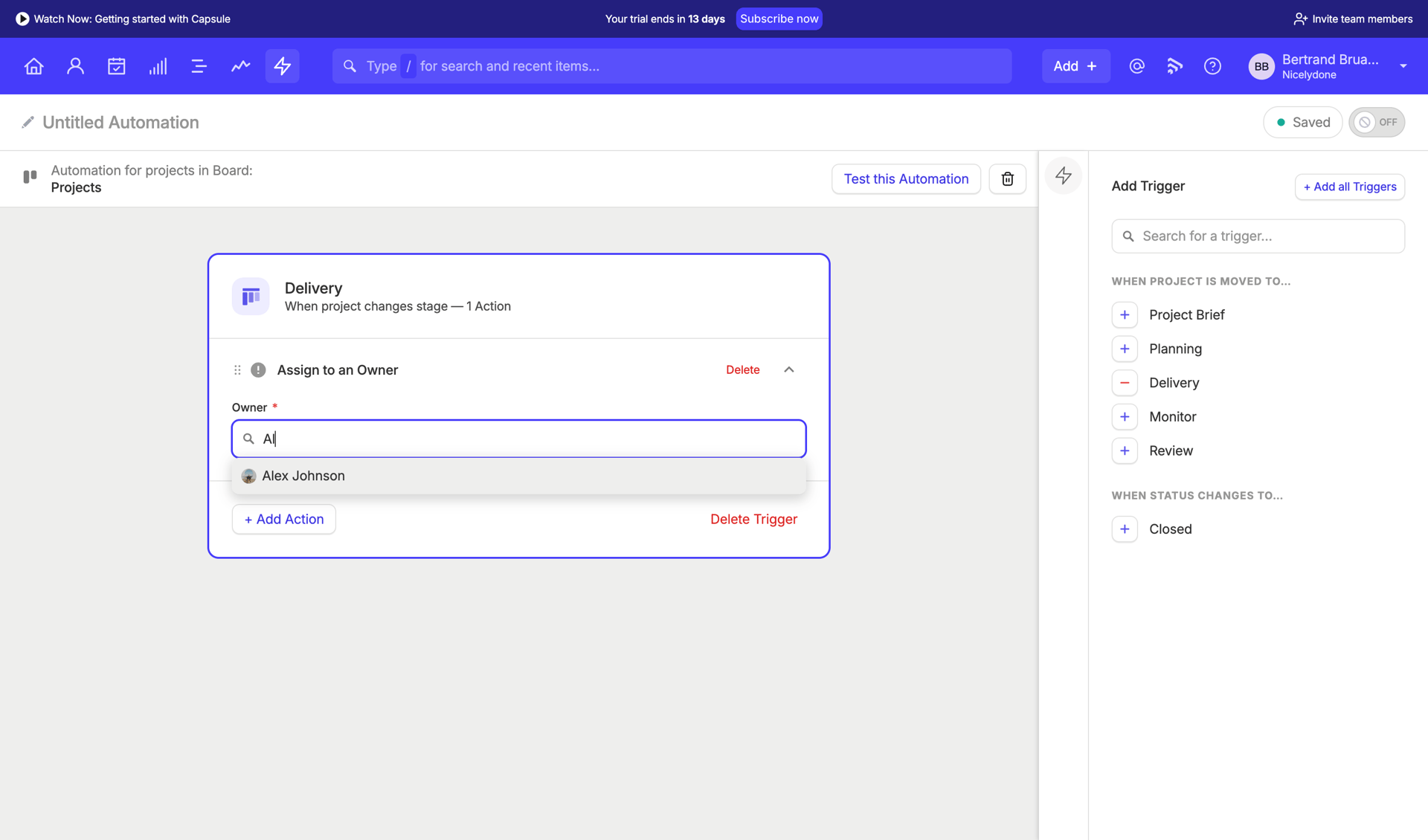Remove the Delivery trigger with minus button
This screenshot has height=840, width=1428.
[1125, 382]
